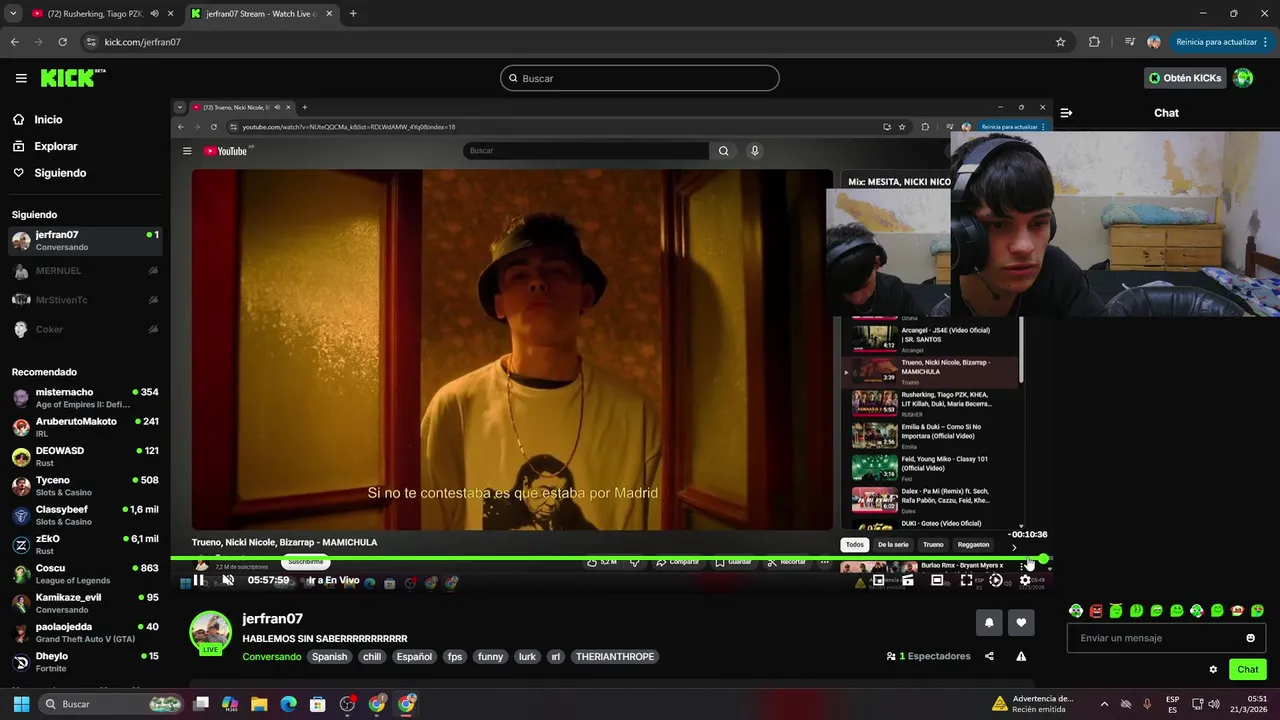Jump to live with Ir a En Vivo
The width and height of the screenshot is (1280, 720).
coord(333,580)
